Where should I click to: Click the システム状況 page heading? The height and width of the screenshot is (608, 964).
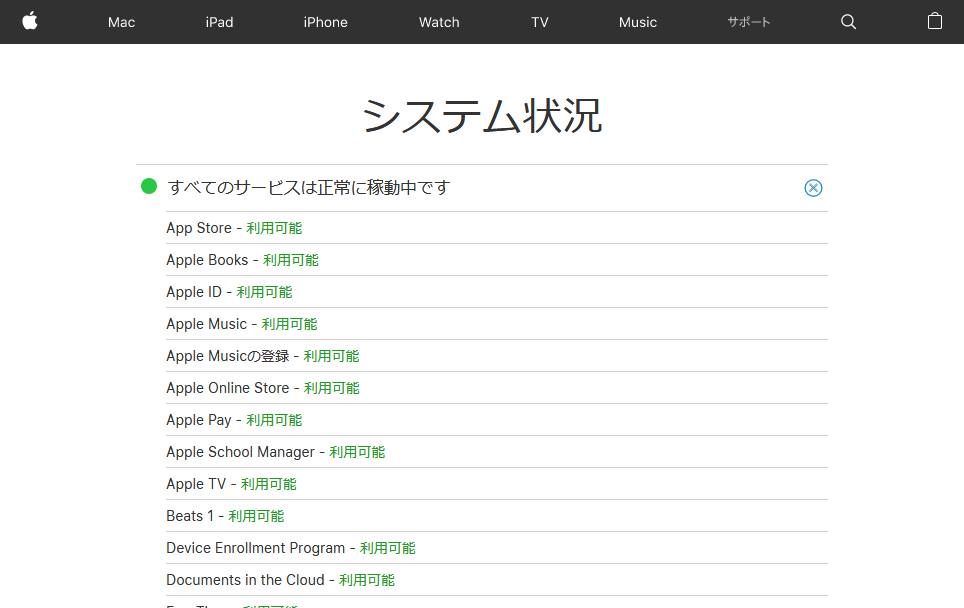482,116
